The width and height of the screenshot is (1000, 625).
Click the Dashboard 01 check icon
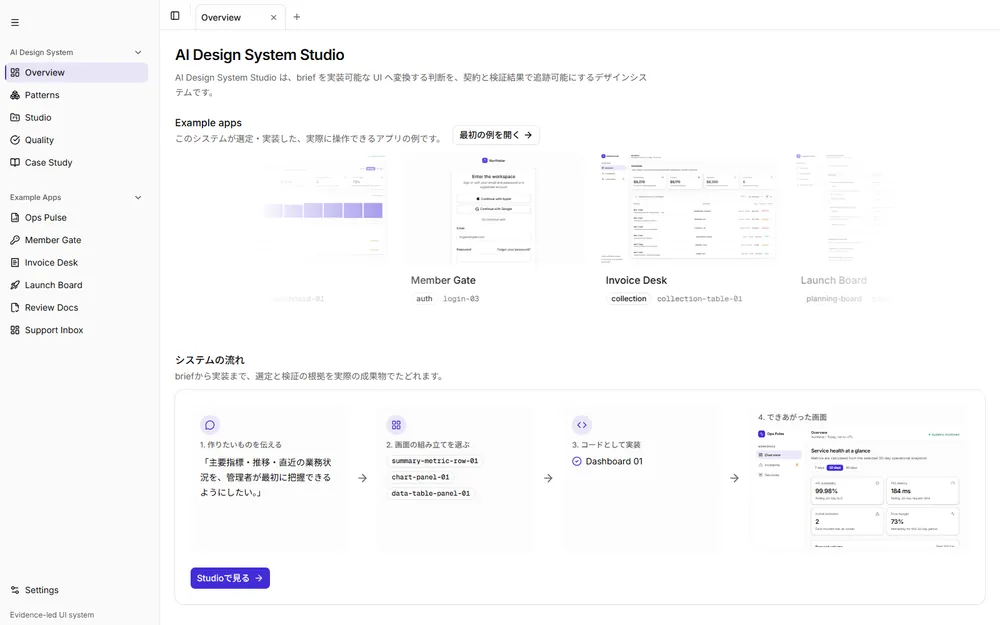click(x=577, y=461)
